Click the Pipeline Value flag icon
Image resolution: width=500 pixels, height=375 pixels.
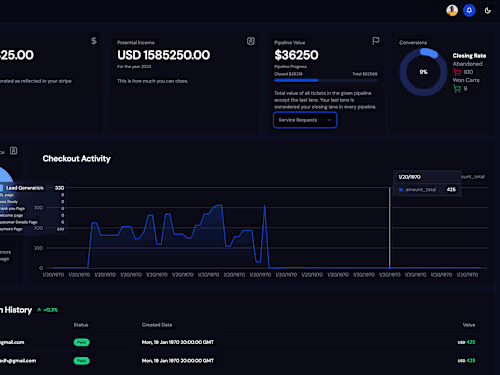click(x=376, y=41)
